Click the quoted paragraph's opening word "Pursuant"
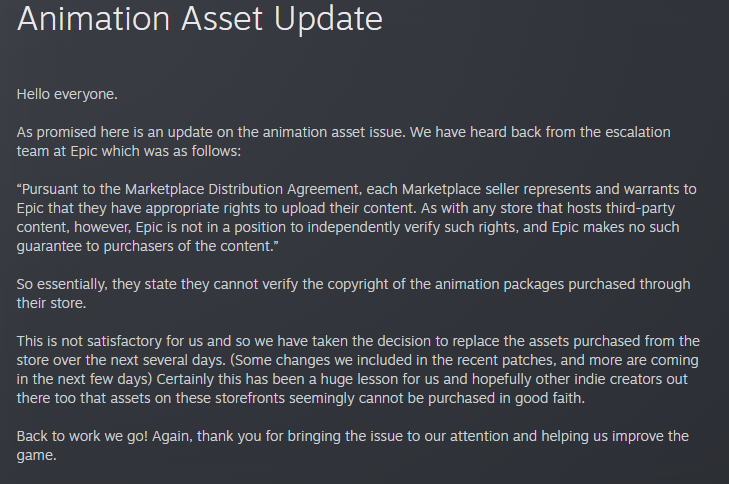729x484 pixels. click(56, 189)
